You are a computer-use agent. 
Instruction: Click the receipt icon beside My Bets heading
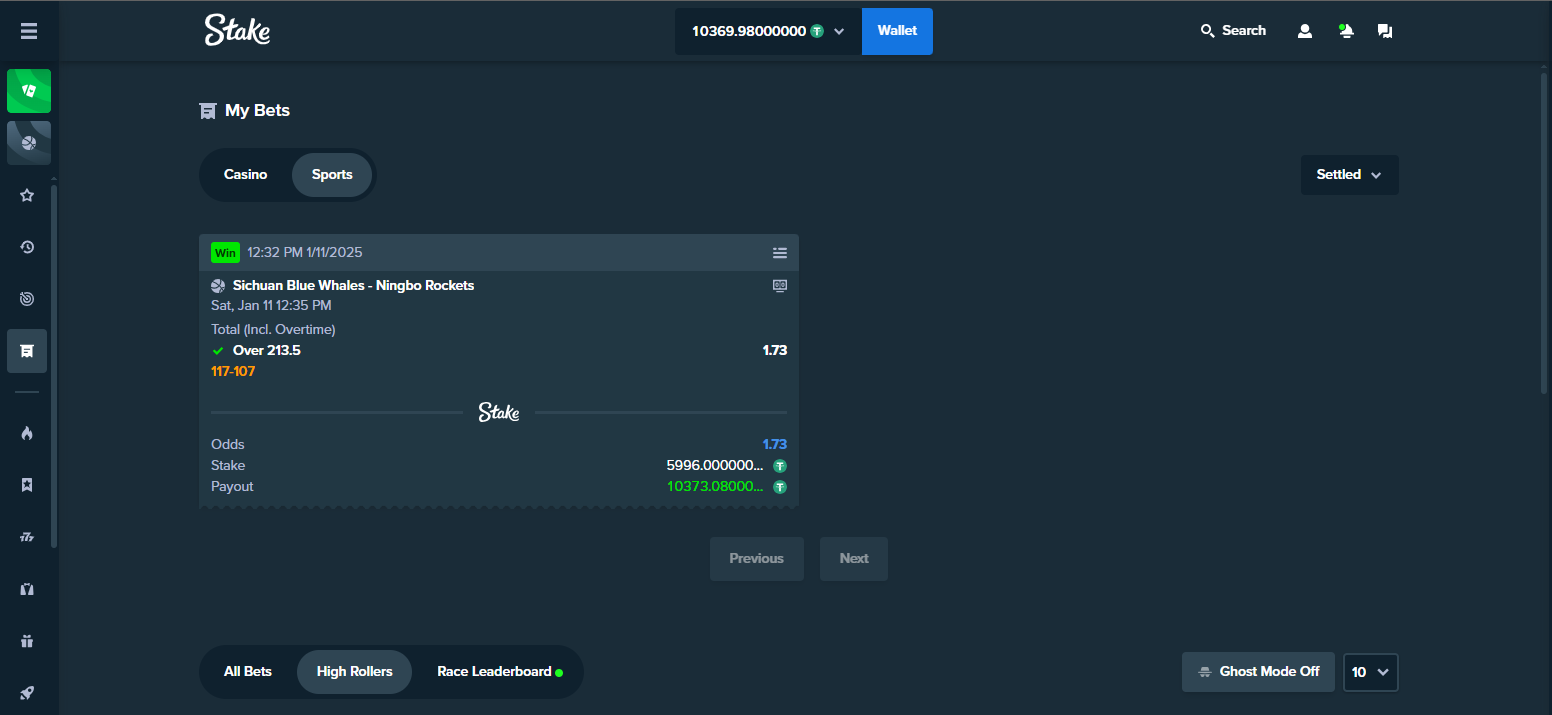coord(207,111)
